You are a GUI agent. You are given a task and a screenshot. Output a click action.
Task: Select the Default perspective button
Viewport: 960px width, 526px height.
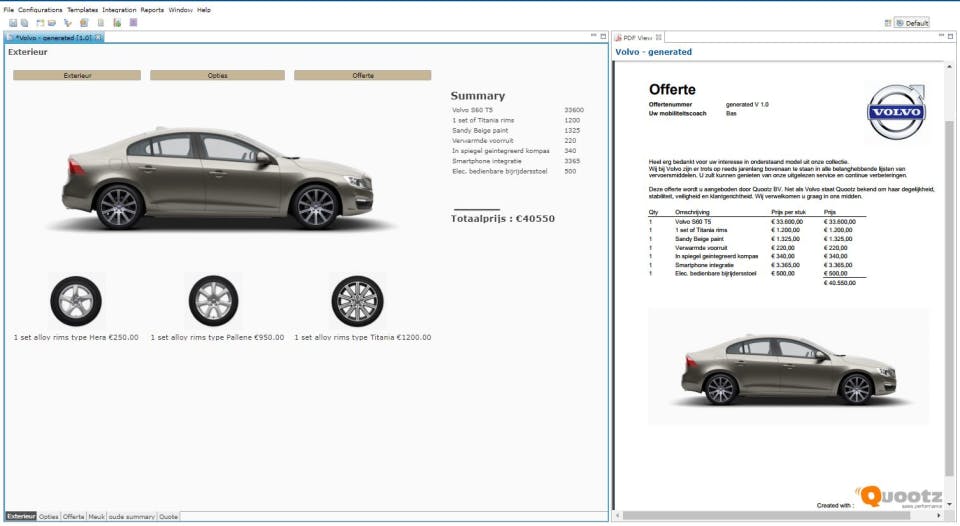pos(911,22)
